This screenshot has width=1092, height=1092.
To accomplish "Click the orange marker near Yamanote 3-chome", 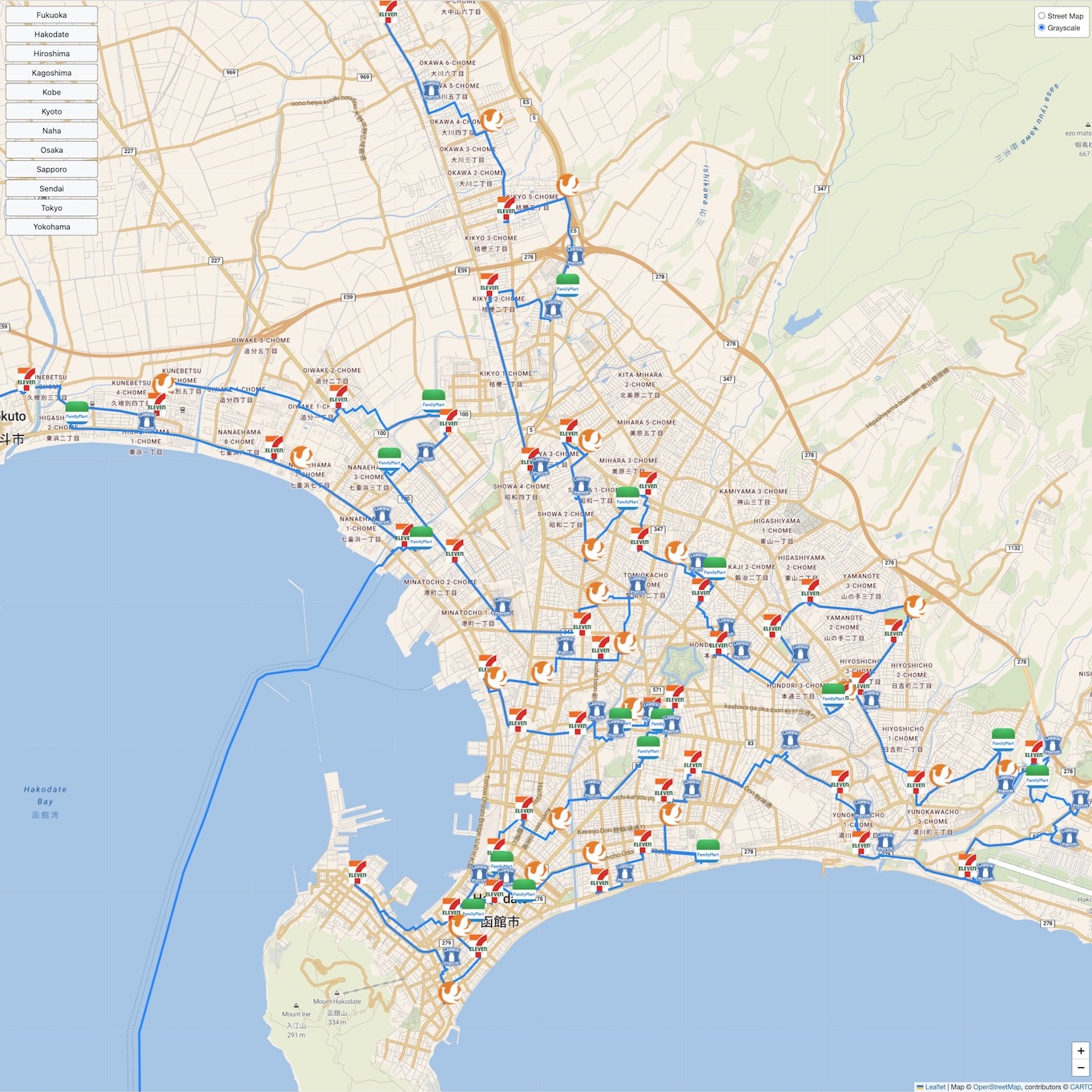I will [915, 606].
